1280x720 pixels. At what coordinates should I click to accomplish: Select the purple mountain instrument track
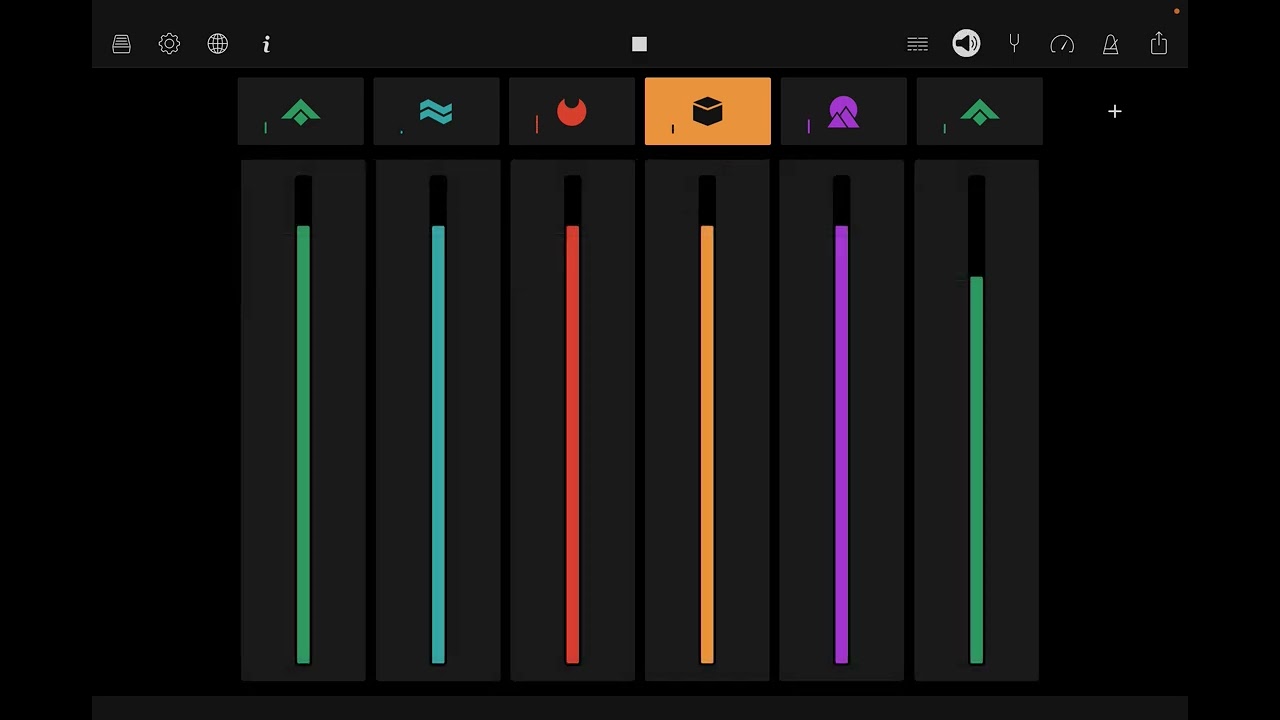(843, 111)
